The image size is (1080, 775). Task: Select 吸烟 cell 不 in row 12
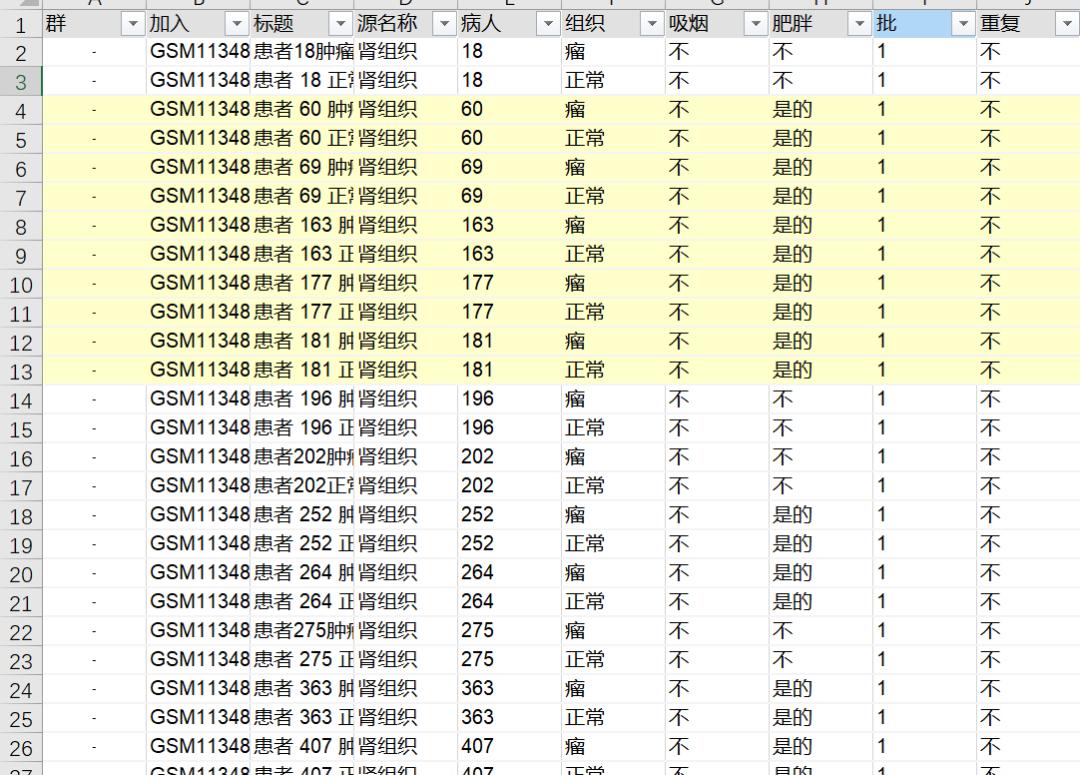click(x=717, y=341)
